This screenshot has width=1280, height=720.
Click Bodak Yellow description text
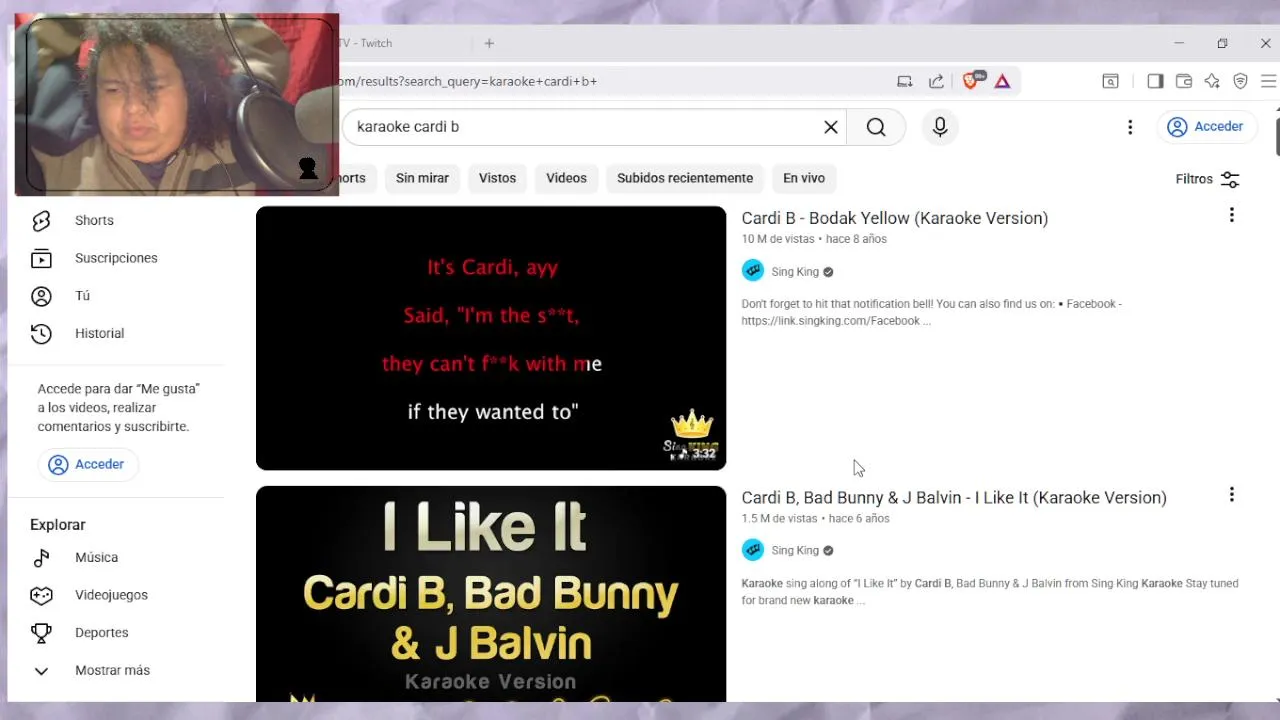point(932,312)
